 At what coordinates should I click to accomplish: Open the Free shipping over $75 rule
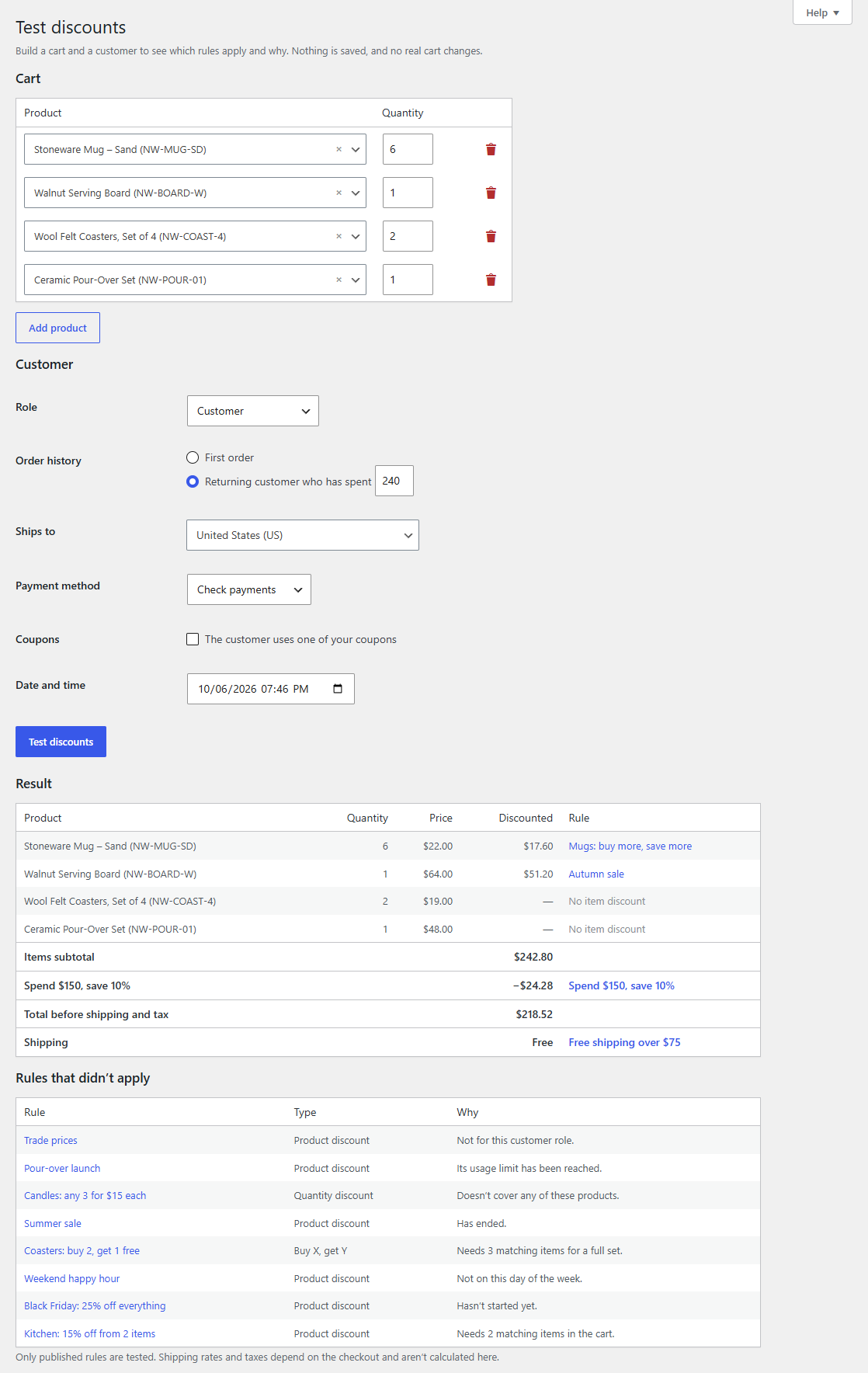click(625, 1042)
